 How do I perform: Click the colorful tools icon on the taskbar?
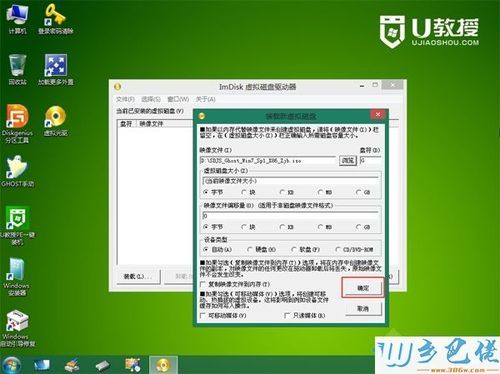tap(133, 365)
